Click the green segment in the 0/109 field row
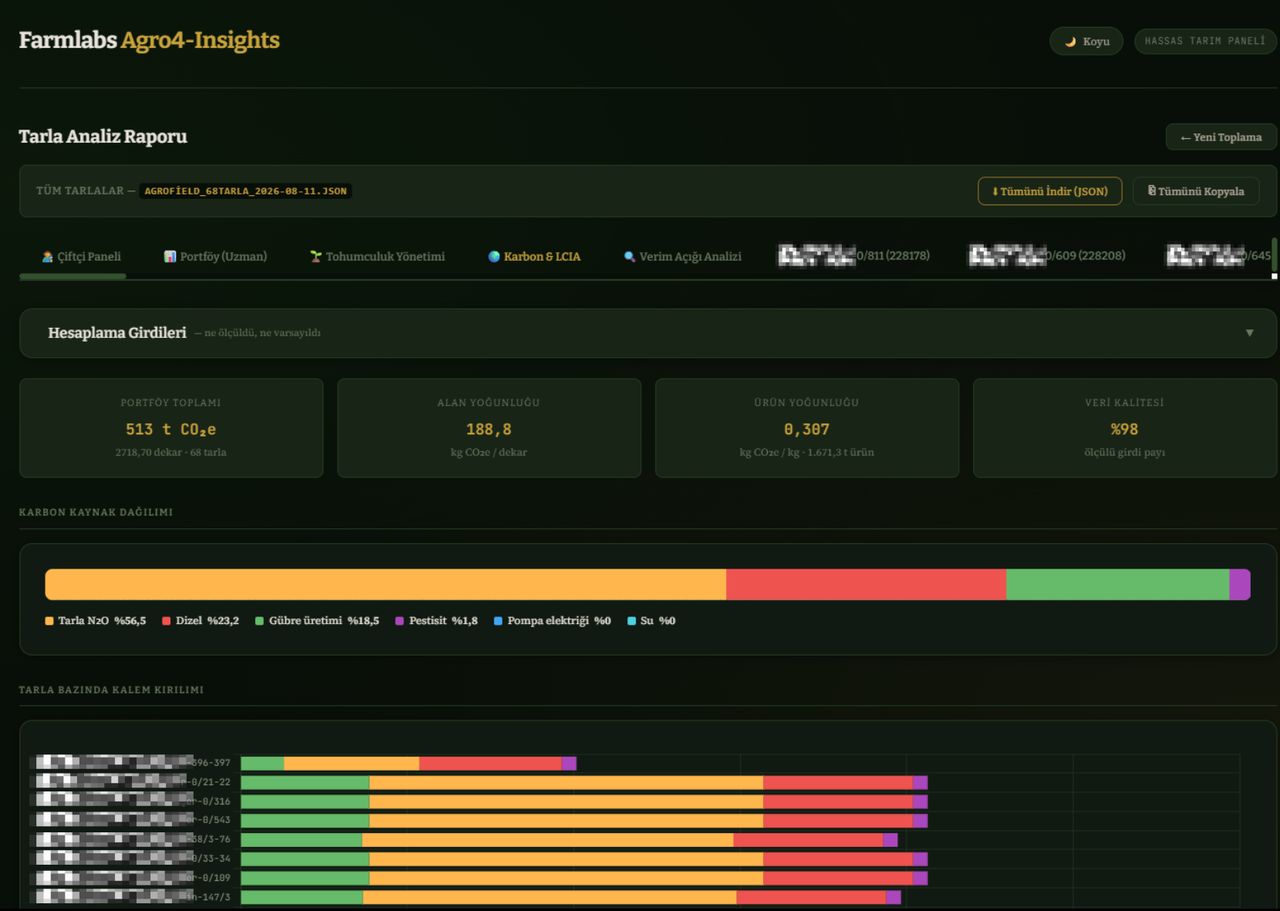Screen dimensions: 1280x911 305,878
